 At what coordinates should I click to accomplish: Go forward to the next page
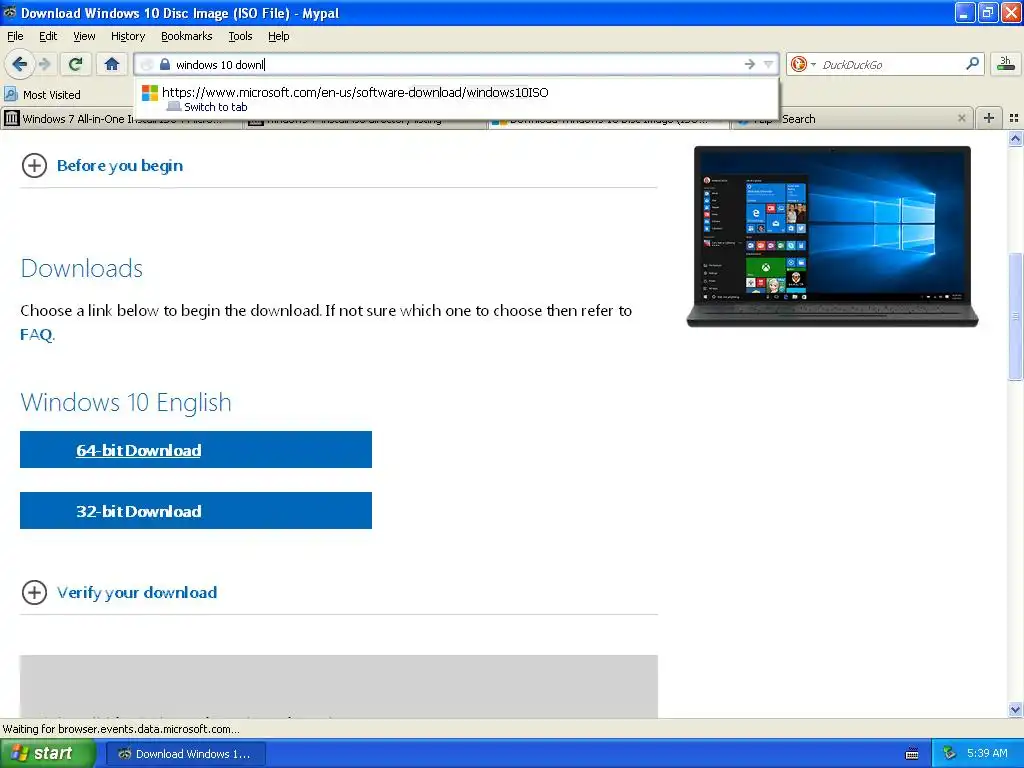[44, 64]
